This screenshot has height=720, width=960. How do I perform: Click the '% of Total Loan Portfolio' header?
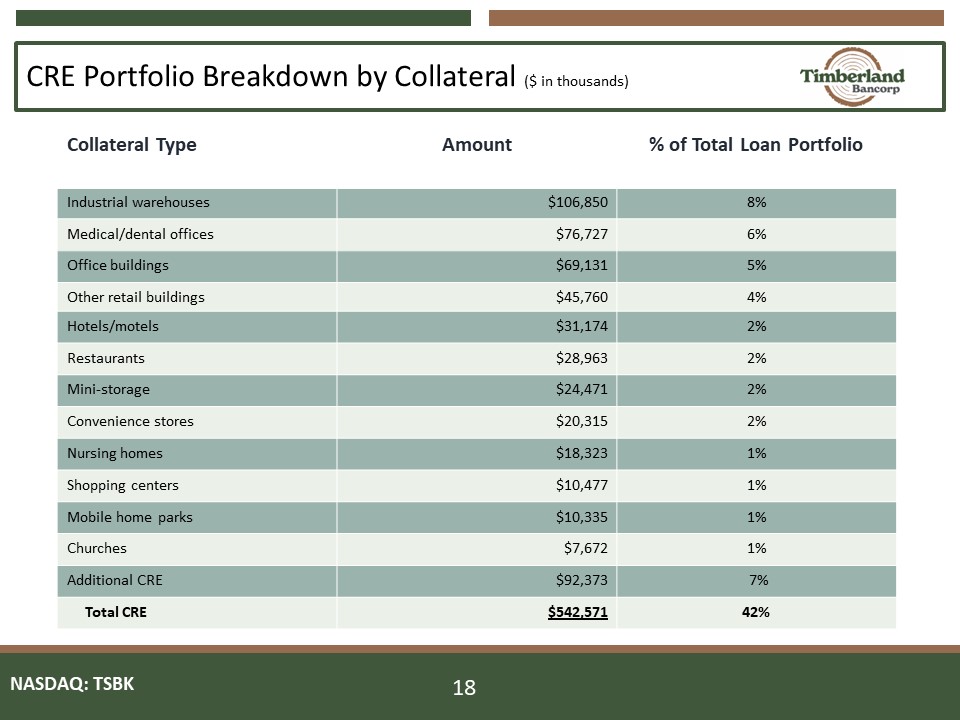click(755, 145)
